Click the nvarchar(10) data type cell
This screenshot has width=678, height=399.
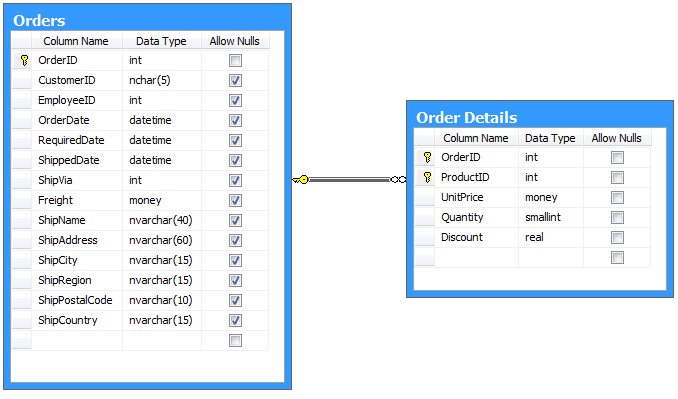[162, 300]
